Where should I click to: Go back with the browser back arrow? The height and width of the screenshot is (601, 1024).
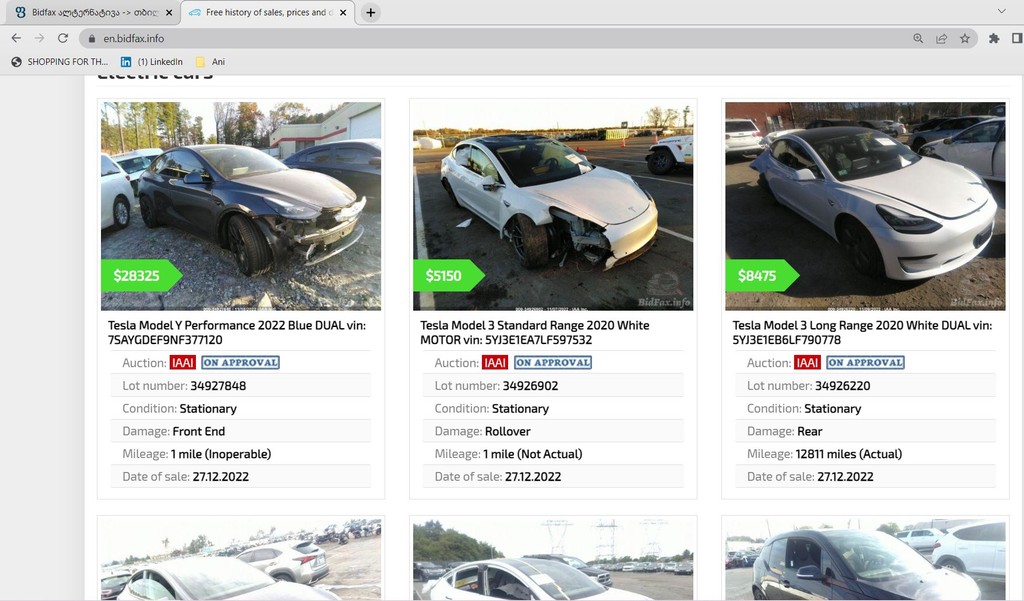[16, 39]
